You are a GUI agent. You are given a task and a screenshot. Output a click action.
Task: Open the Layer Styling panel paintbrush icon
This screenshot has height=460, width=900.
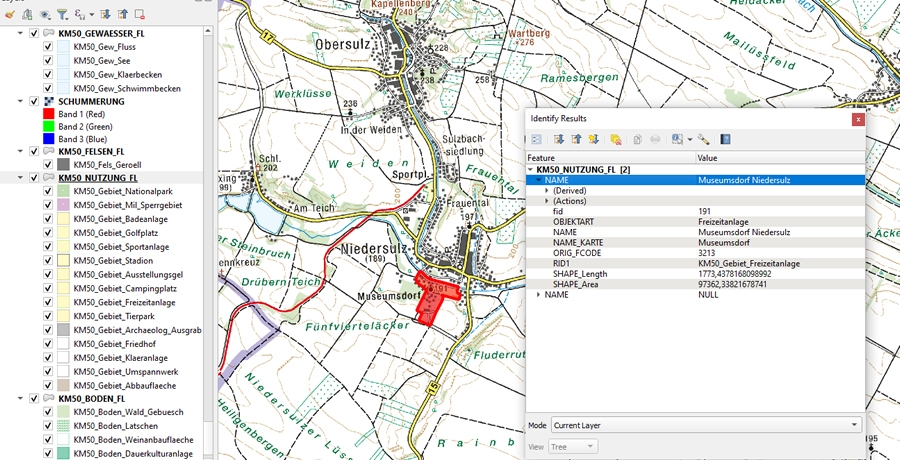tap(9, 14)
